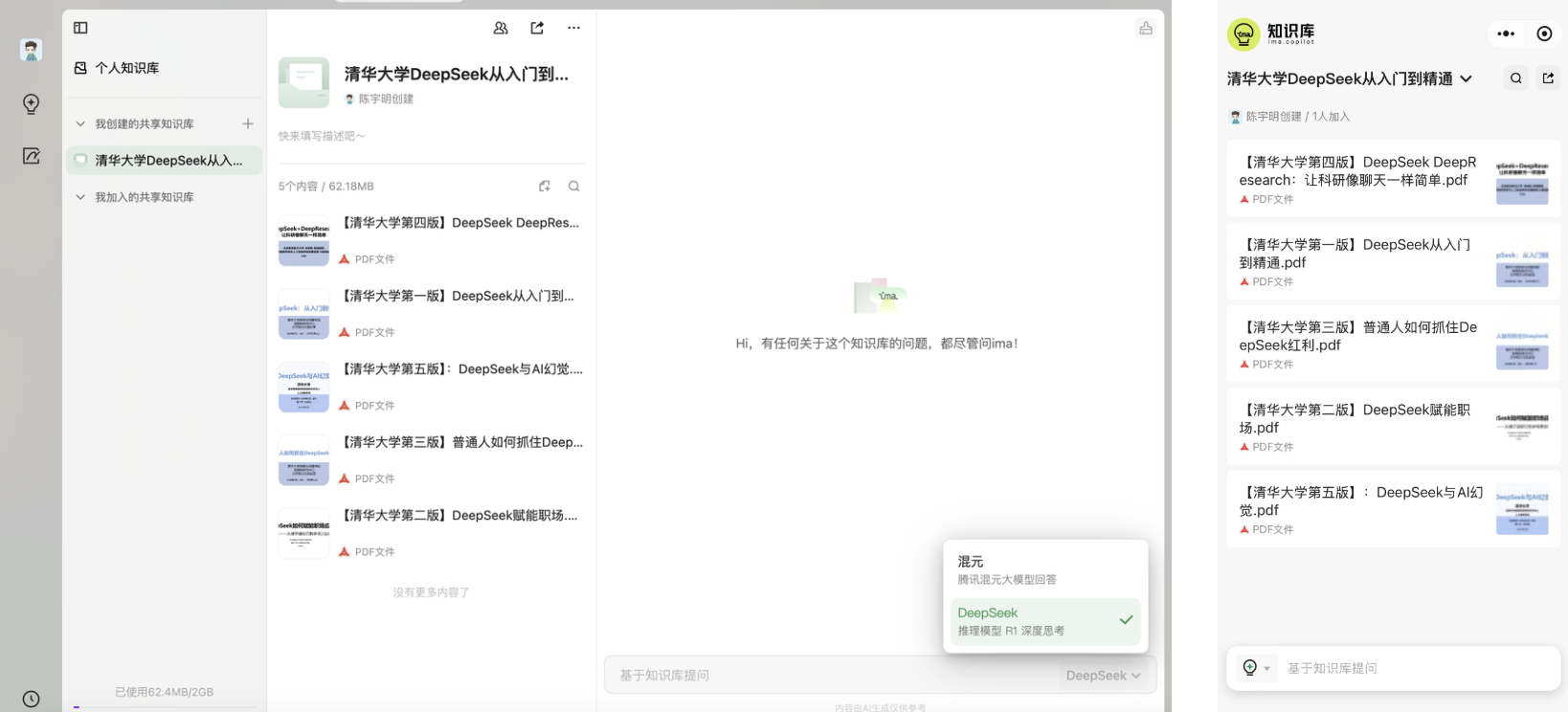
Task: Share knowledge base via header share icon
Action: 537,28
